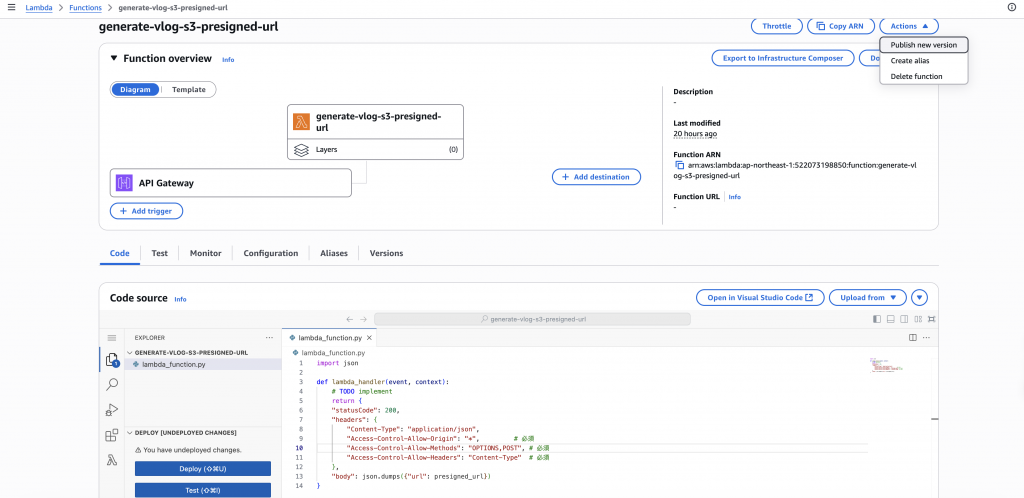Image resolution: width=1024 pixels, height=498 pixels.
Task: Open the Upload from dropdown
Action: point(868,298)
